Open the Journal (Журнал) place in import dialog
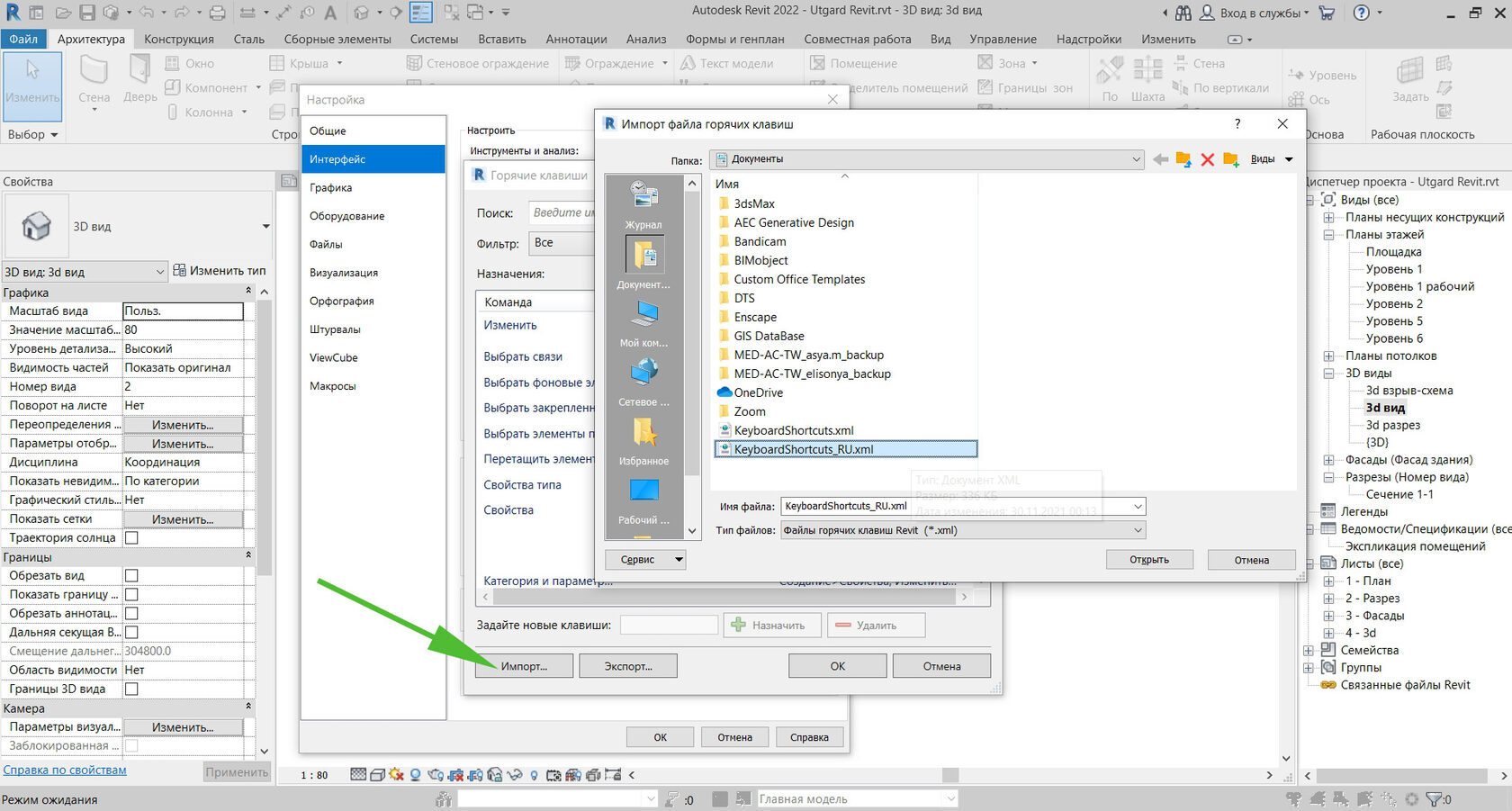 click(643, 203)
